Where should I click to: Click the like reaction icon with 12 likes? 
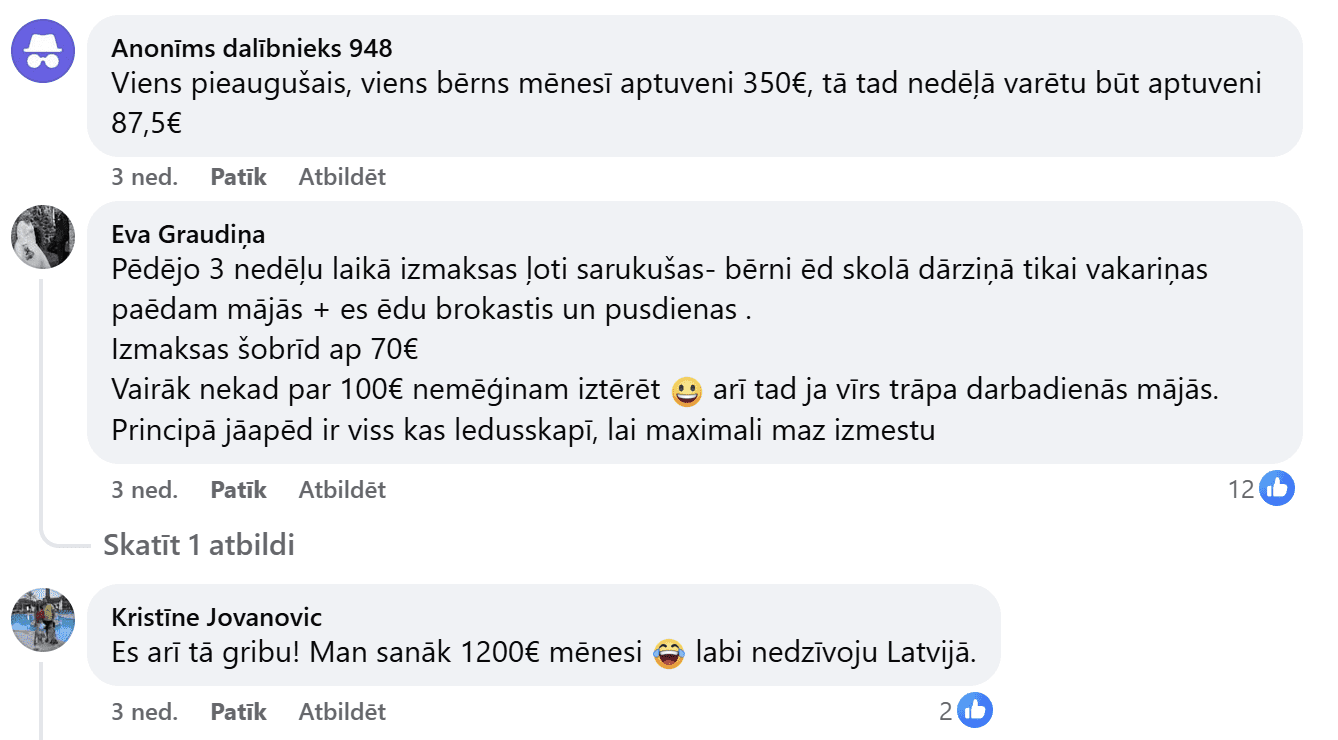1276,489
